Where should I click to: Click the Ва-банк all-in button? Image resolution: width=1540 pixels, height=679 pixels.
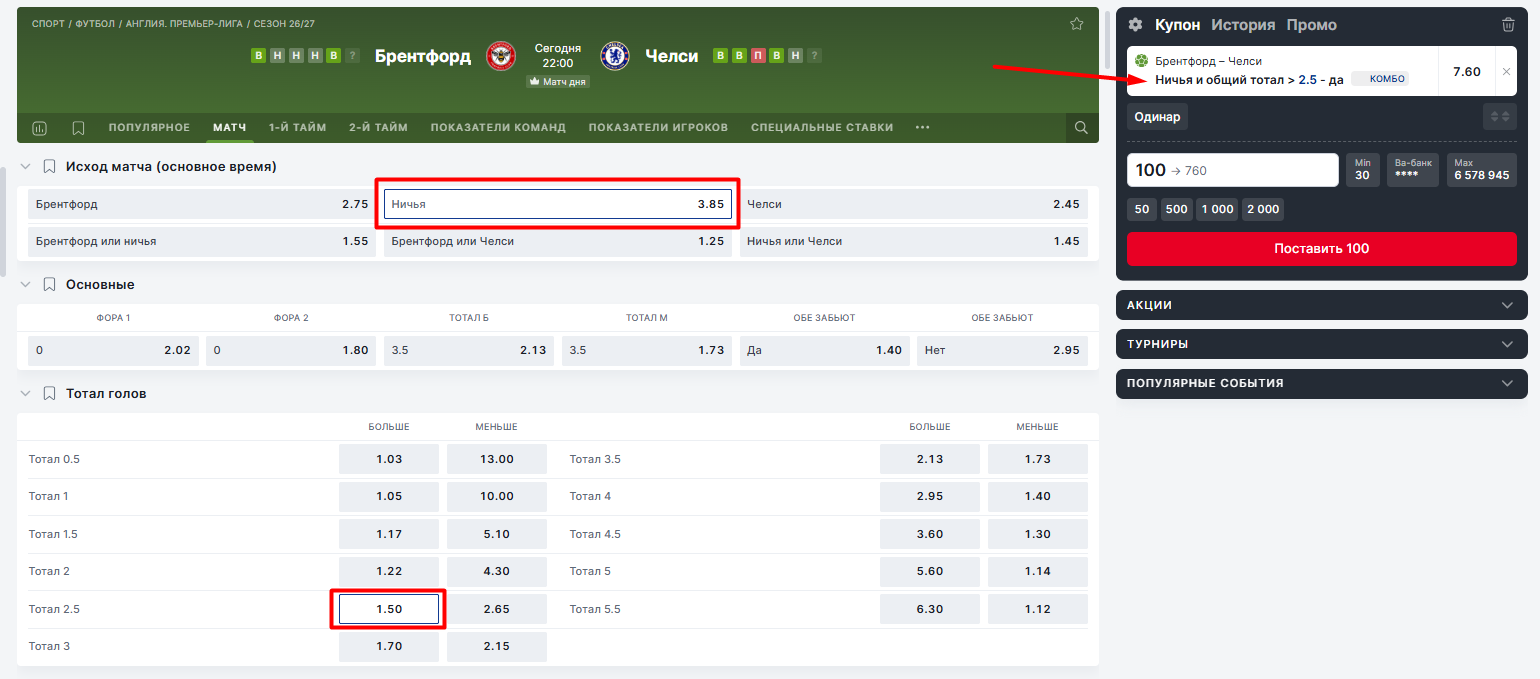click(1413, 170)
